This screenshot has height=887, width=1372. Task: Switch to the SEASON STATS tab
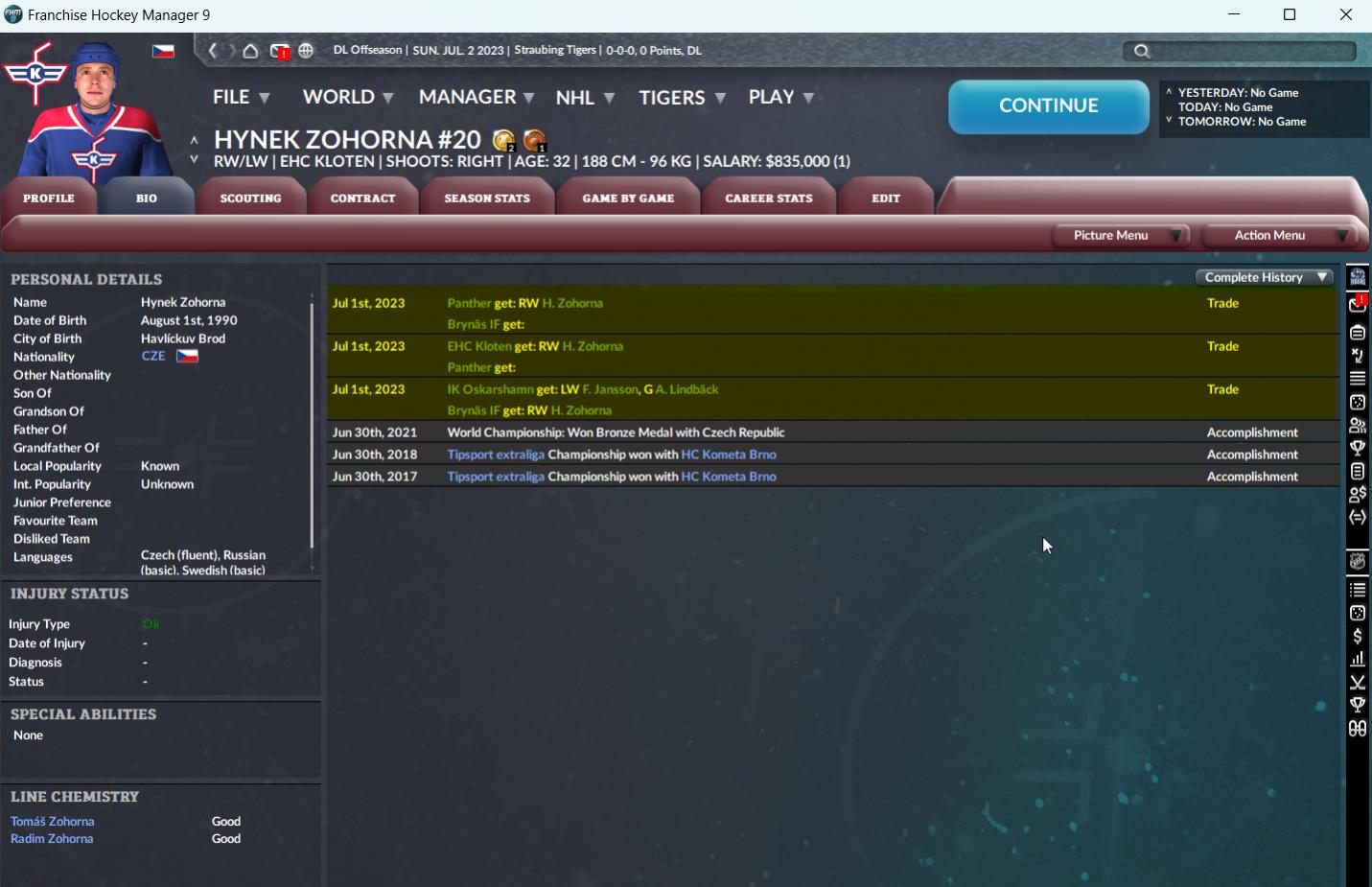pos(487,198)
